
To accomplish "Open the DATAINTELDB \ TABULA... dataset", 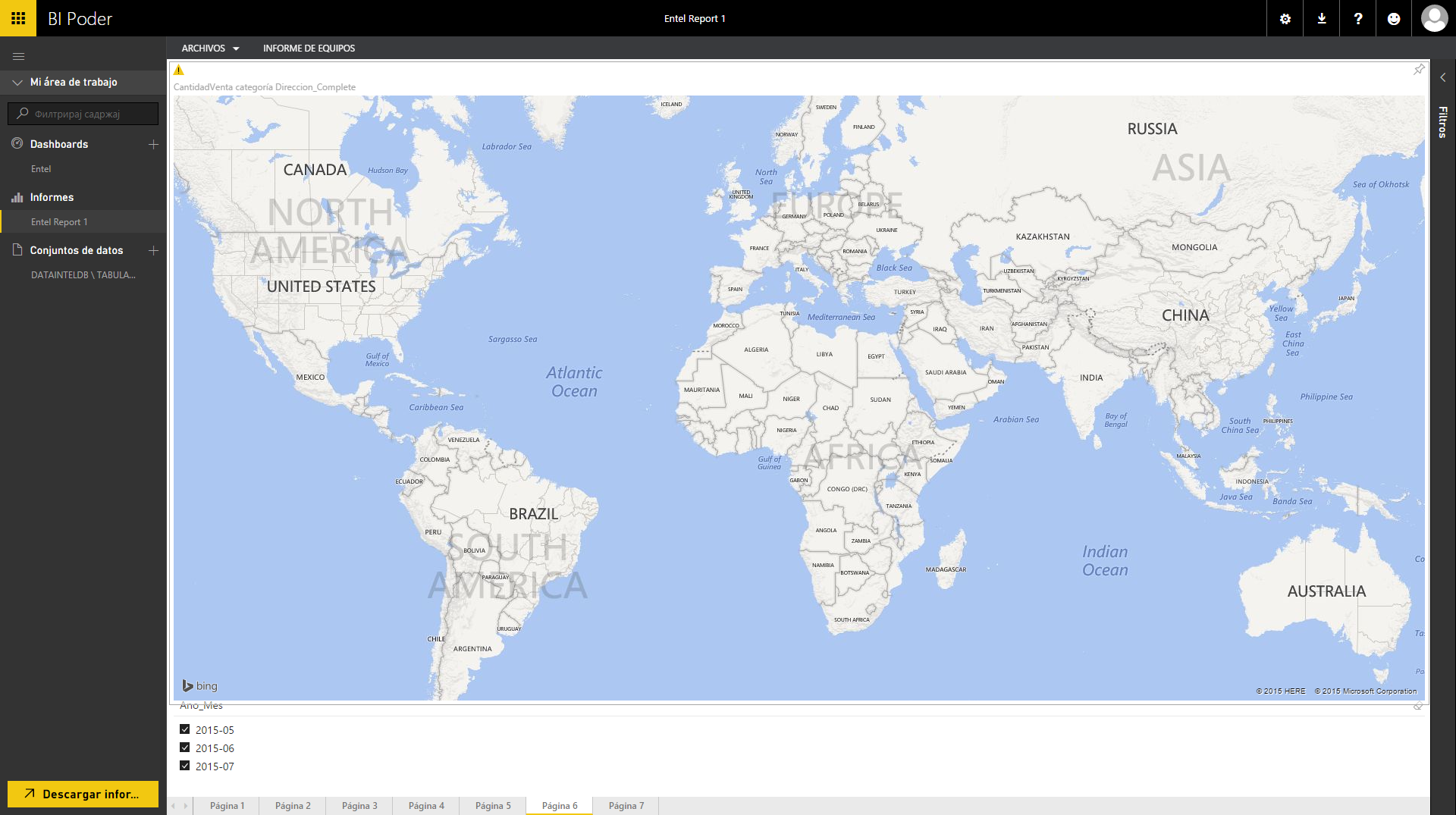I will tap(83, 275).
